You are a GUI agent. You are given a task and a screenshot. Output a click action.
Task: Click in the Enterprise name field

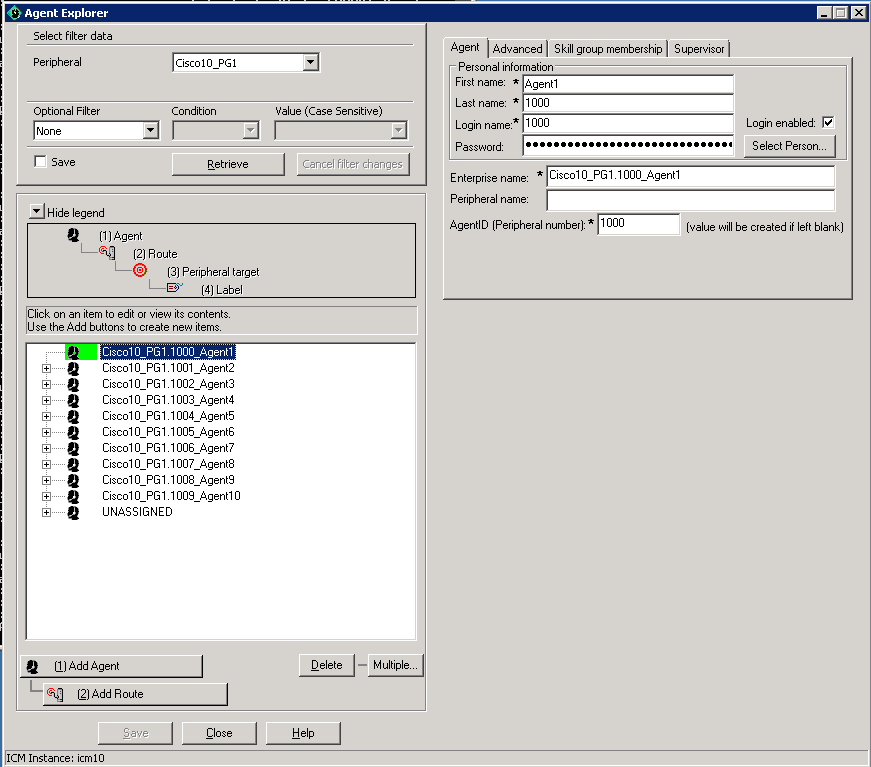tap(690, 176)
